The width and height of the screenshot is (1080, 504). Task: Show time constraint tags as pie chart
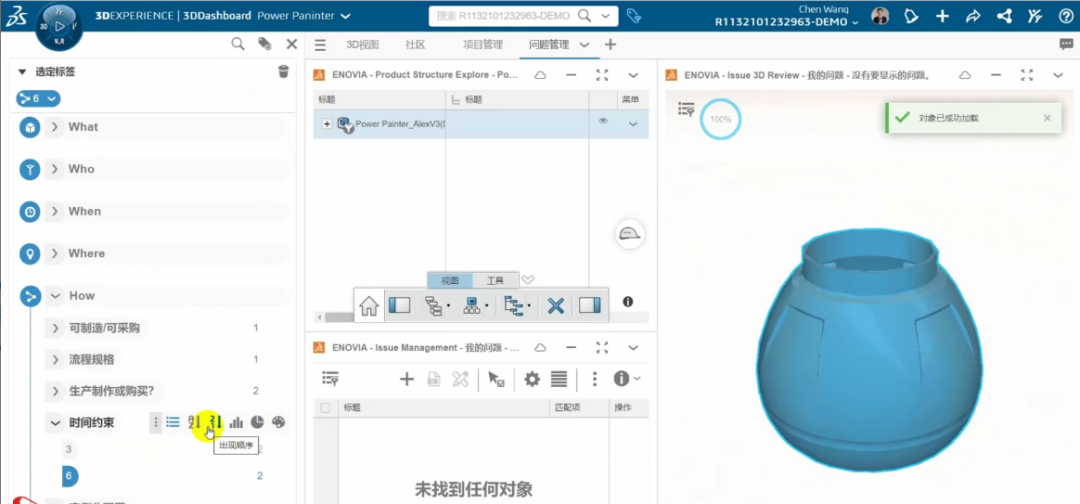click(257, 422)
